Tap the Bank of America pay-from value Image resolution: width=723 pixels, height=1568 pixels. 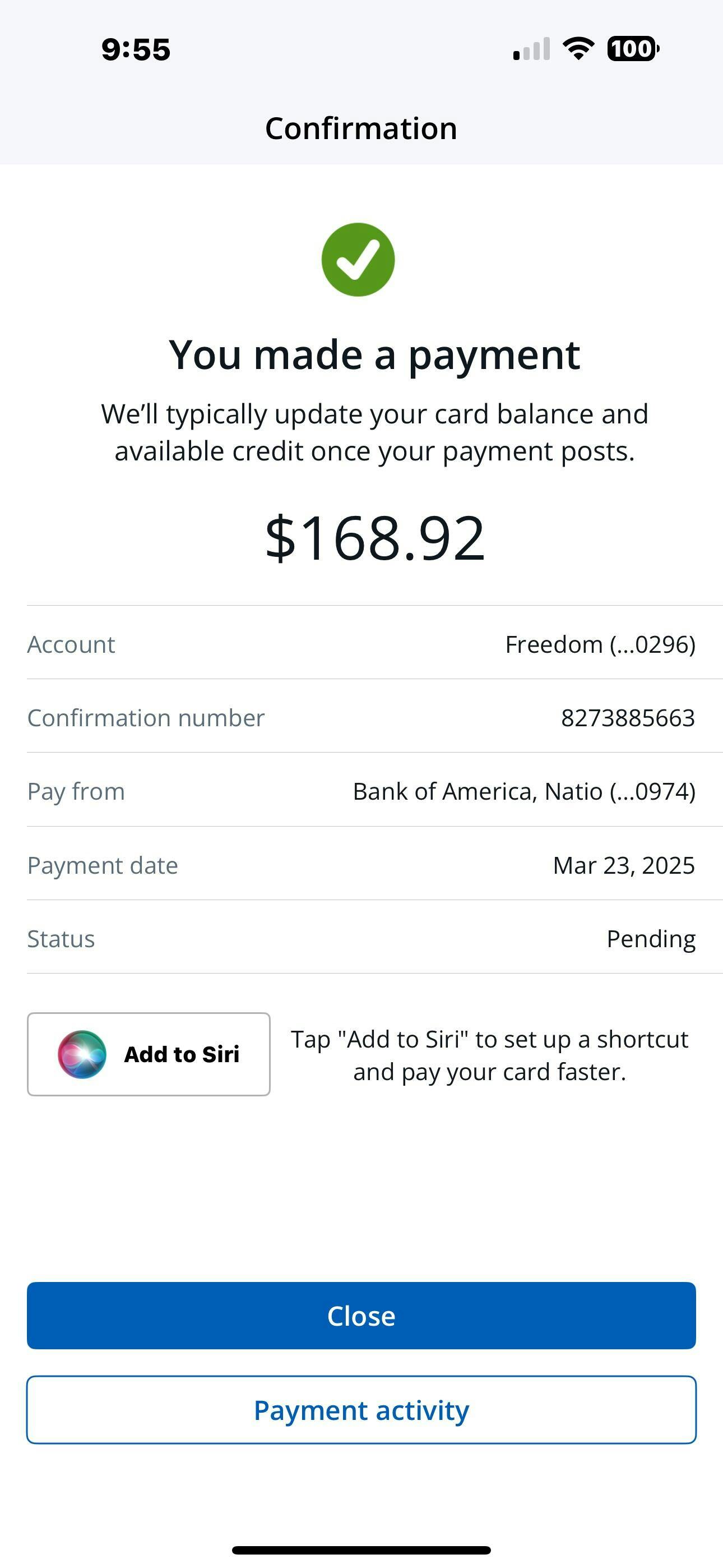pos(523,791)
